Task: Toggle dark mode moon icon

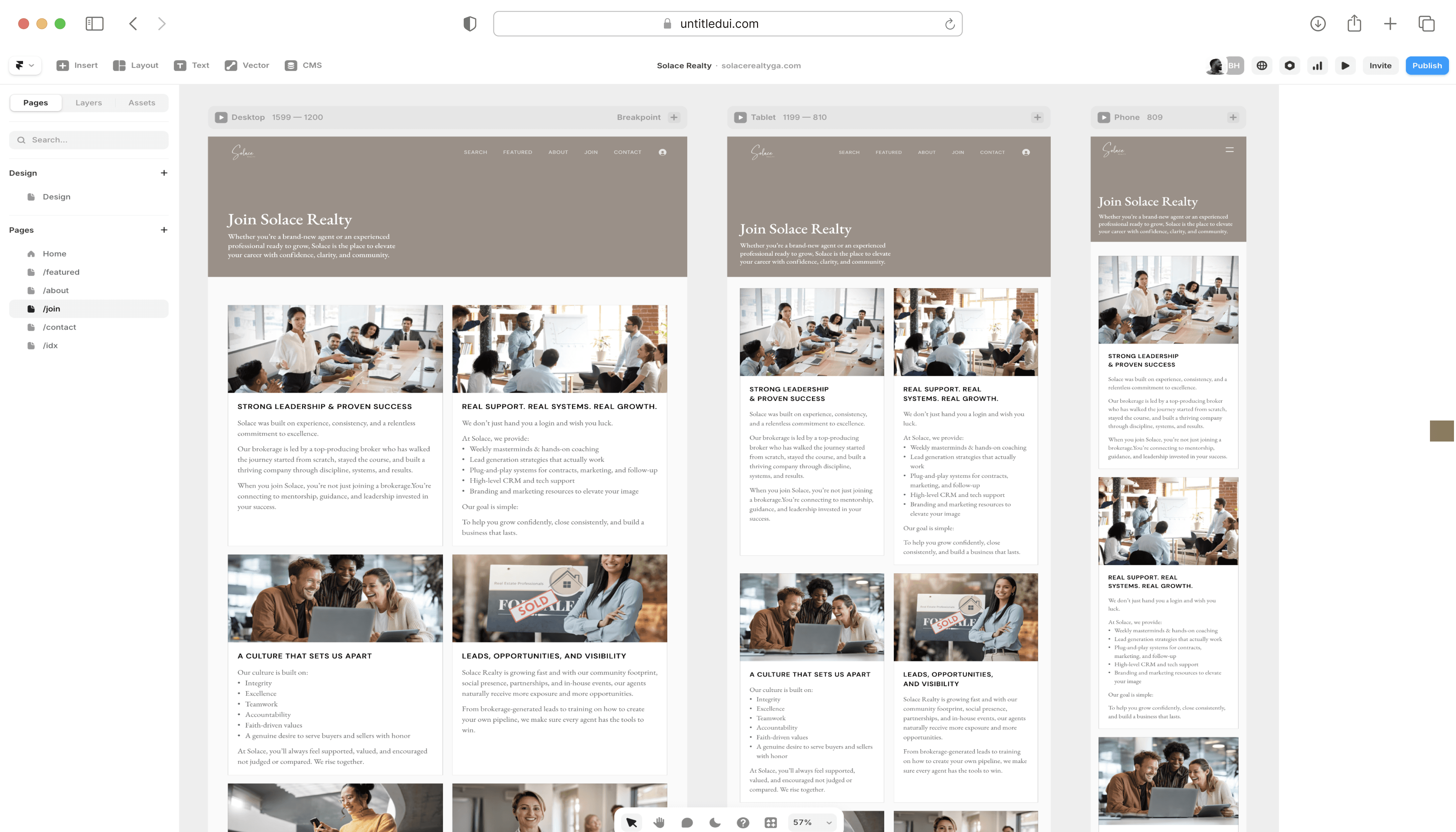Action: pyautogui.click(x=715, y=822)
